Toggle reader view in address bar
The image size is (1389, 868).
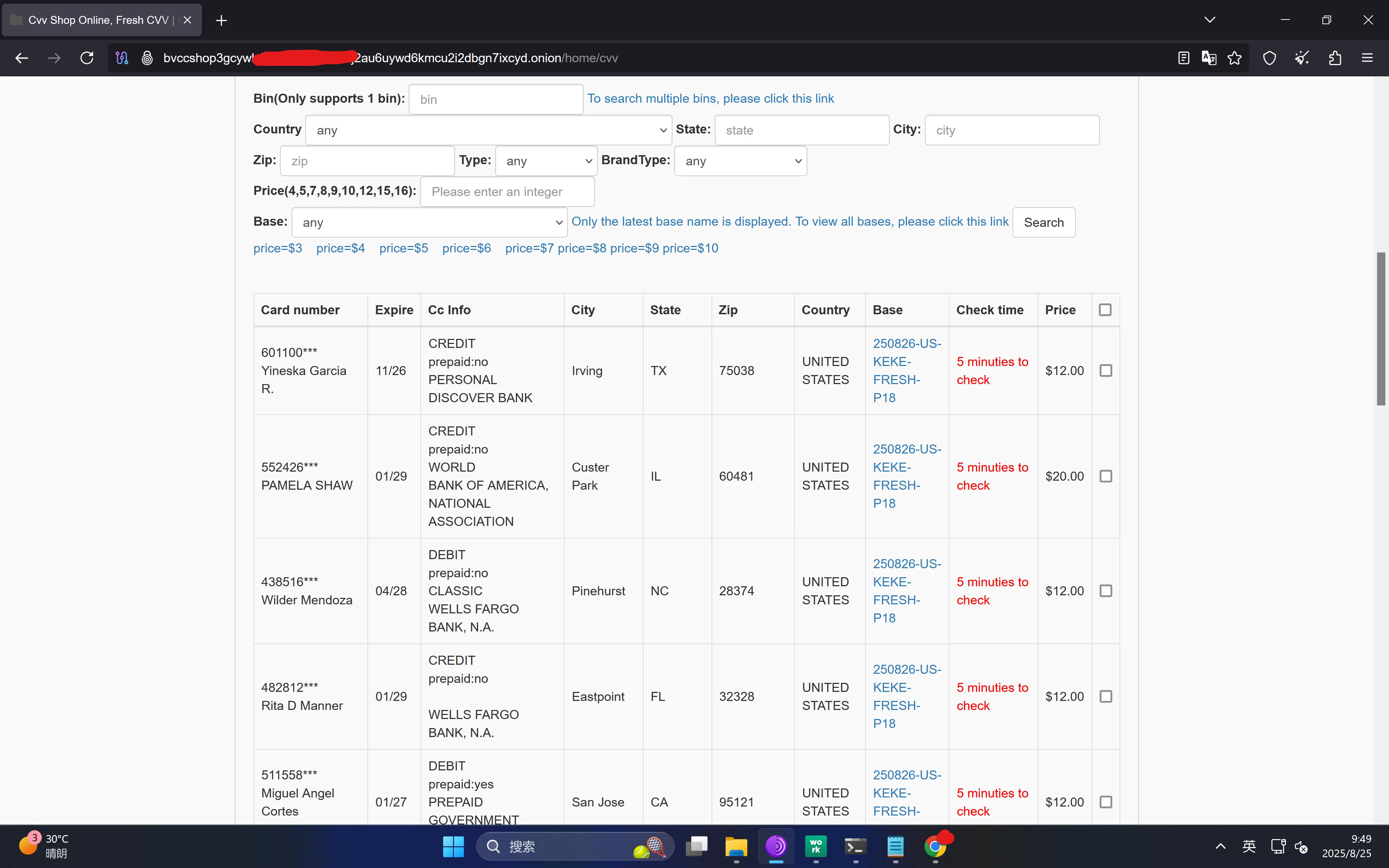[x=1183, y=58]
